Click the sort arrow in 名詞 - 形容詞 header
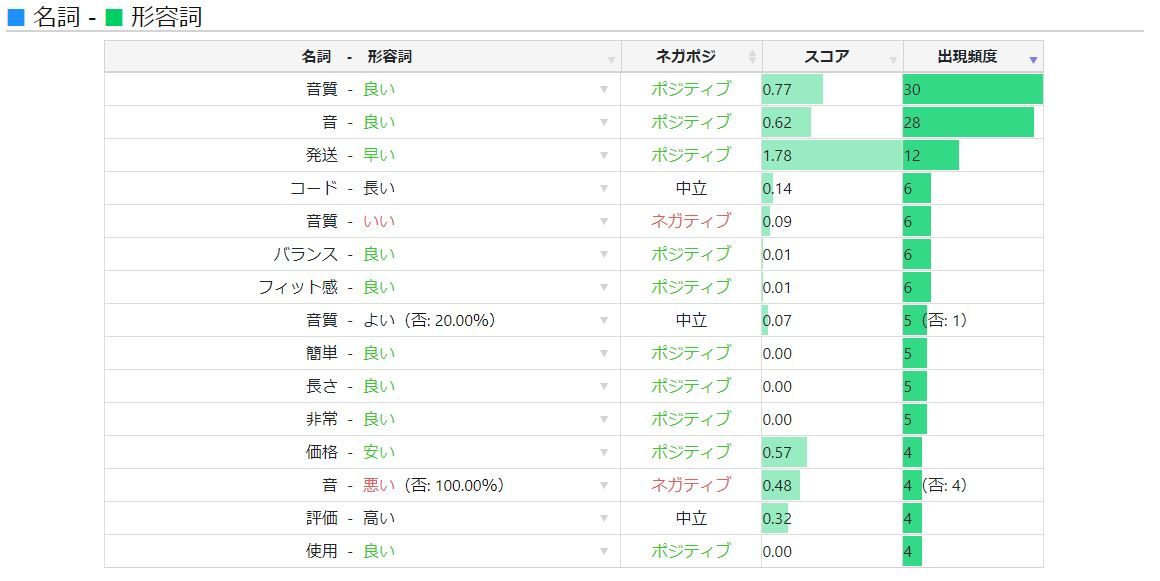This screenshot has width=1160, height=581. pyautogui.click(x=611, y=61)
